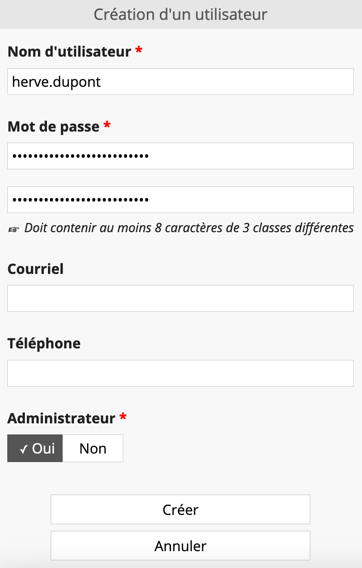Cancel with the Annuler button
This screenshot has height=568, width=362.
point(180,546)
